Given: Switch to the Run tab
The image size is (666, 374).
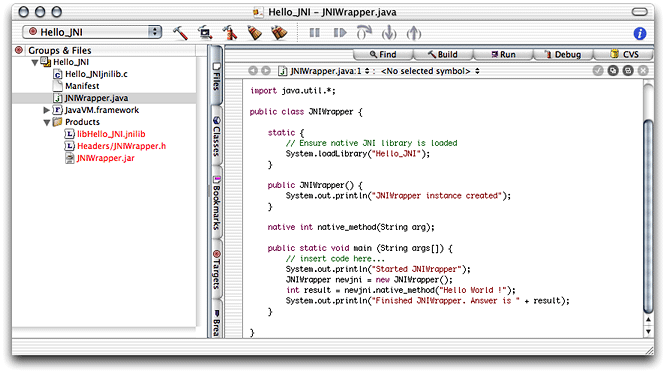Looking at the screenshot, I should pos(503,54).
